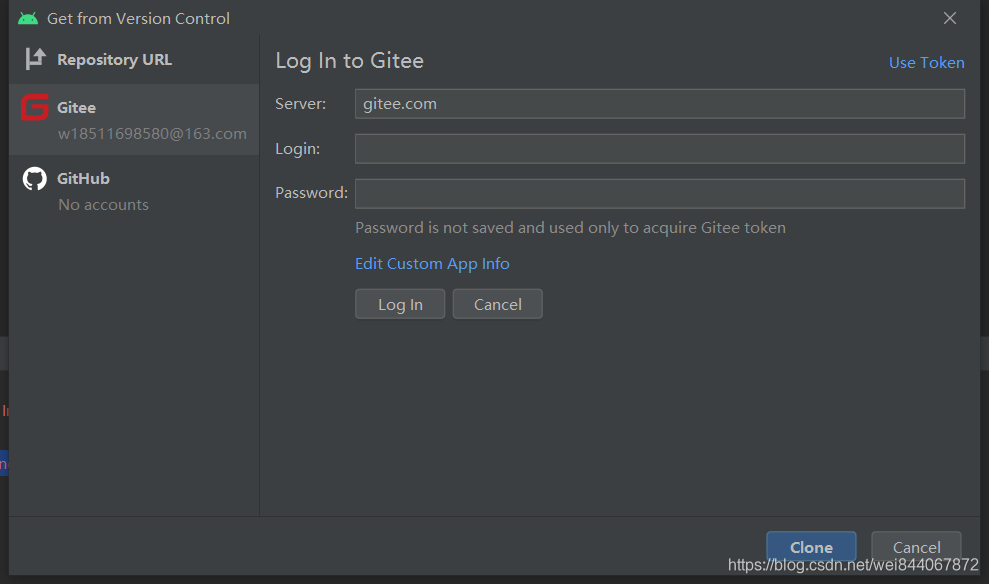Click the w18511698580@163.com account text

pyautogui.click(x=152, y=134)
